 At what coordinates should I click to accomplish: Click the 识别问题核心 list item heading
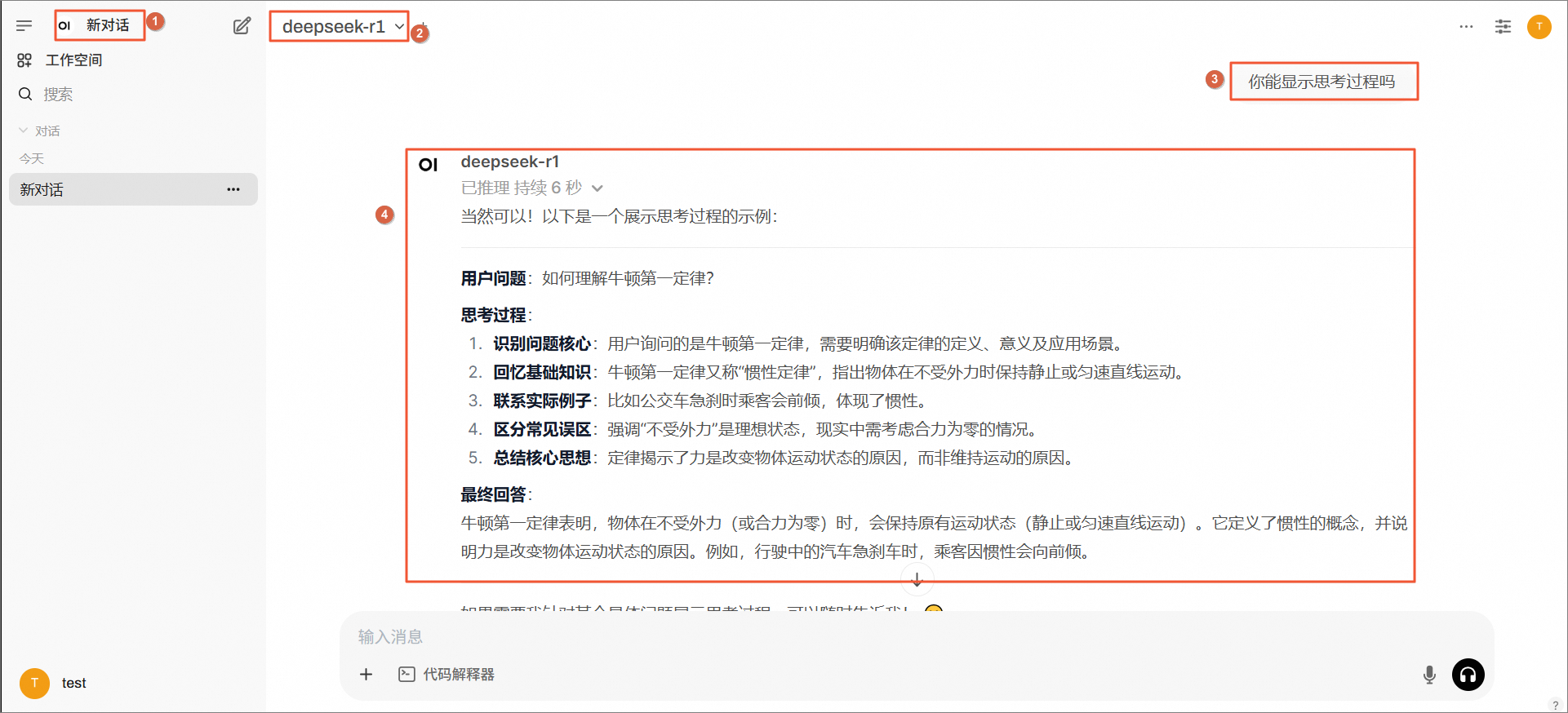pos(542,344)
